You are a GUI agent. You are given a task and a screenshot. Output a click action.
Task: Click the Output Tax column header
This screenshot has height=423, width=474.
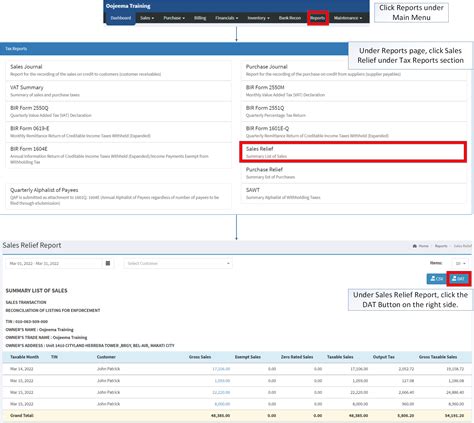click(x=384, y=357)
